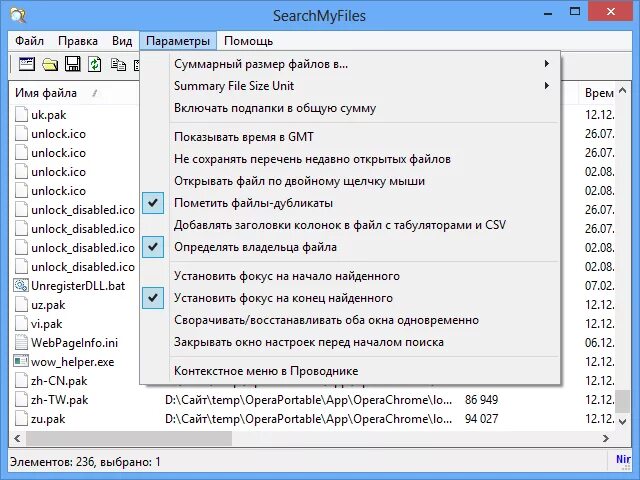Click status text Элементов: 236, выбрано: 1
The height and width of the screenshot is (480, 640).
pyautogui.click(x=85, y=462)
